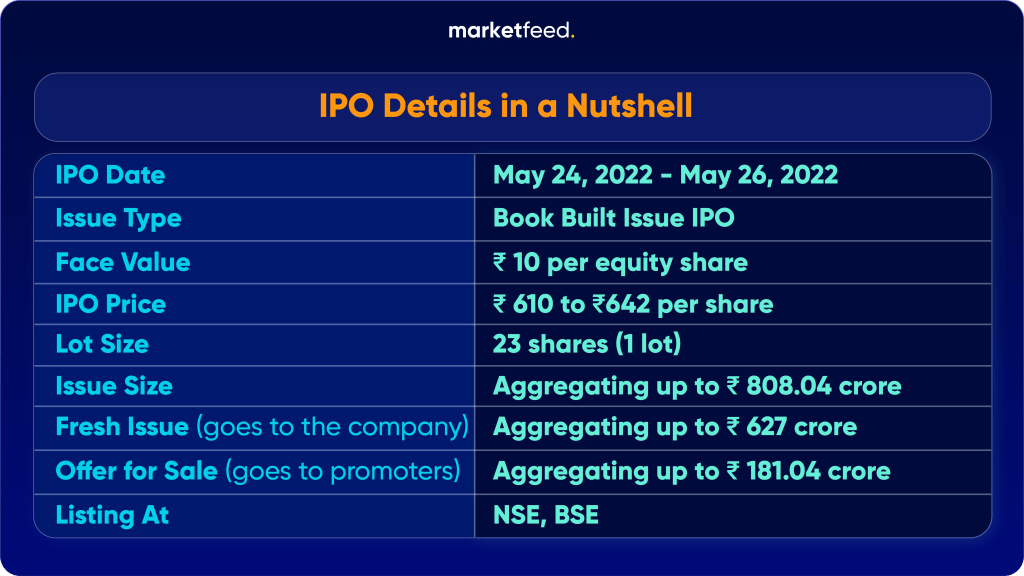Select 'Aggregating up to ₹ 627 crore' value

pyautogui.click(x=675, y=428)
